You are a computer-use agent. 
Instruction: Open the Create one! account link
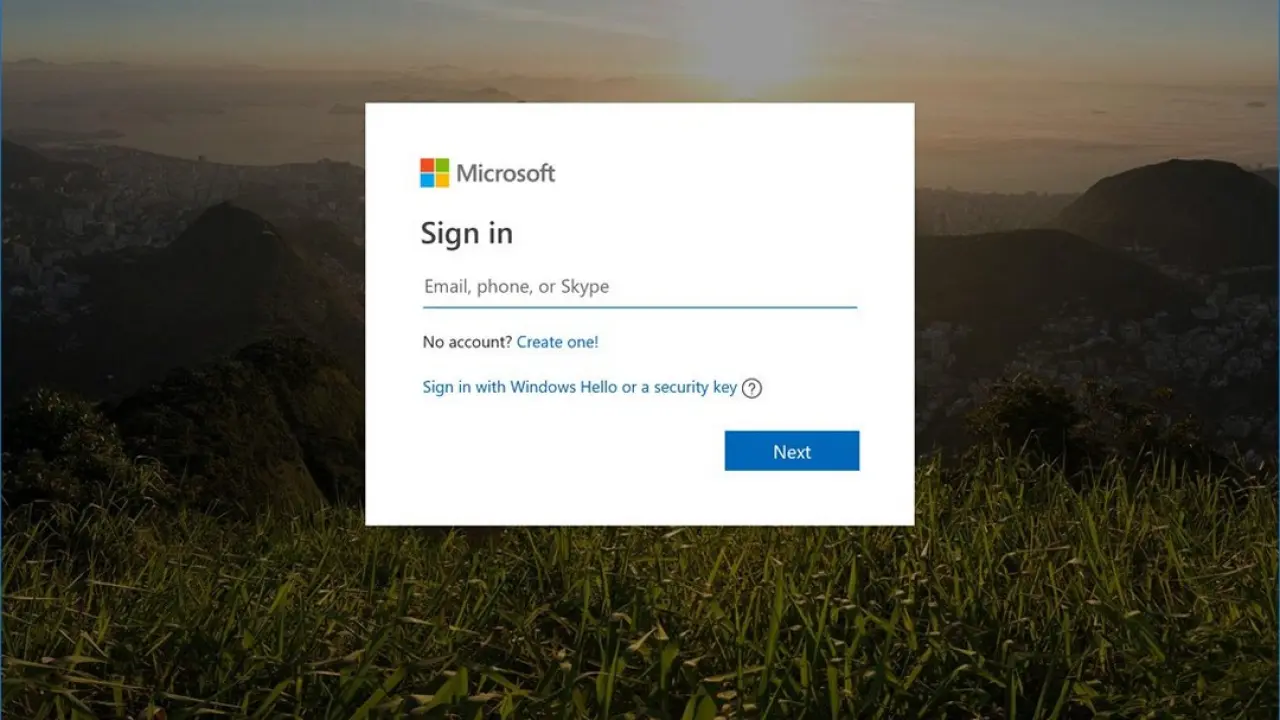click(x=557, y=342)
